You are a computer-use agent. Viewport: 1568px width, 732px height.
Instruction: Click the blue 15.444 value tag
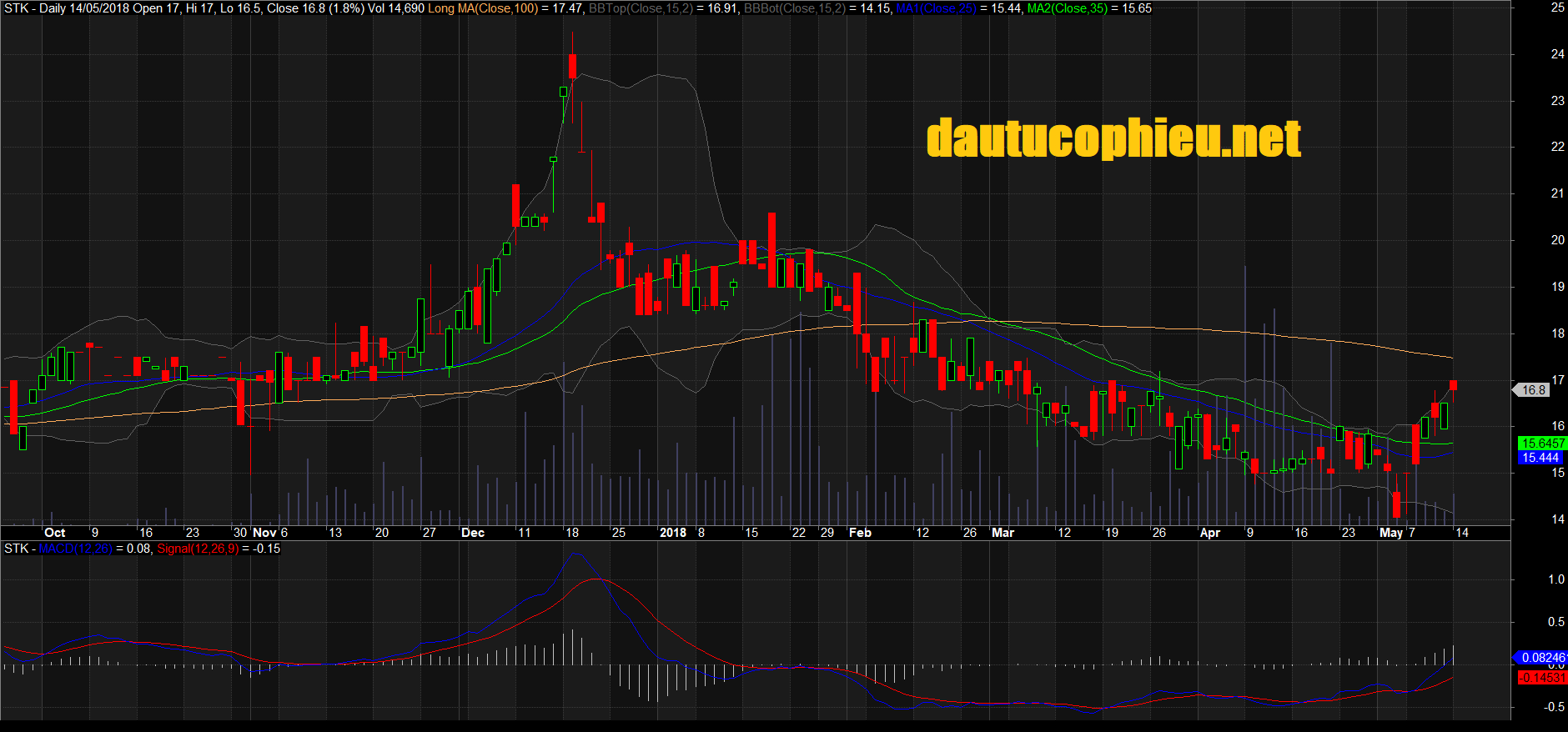click(x=1540, y=458)
